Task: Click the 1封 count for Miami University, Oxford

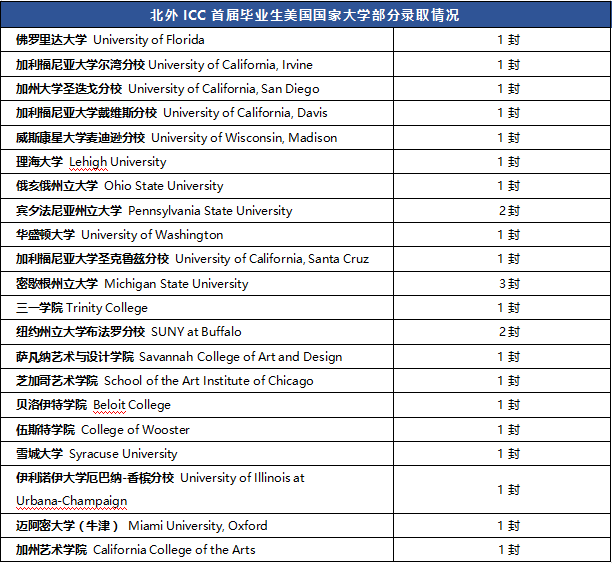Action: 509,526
